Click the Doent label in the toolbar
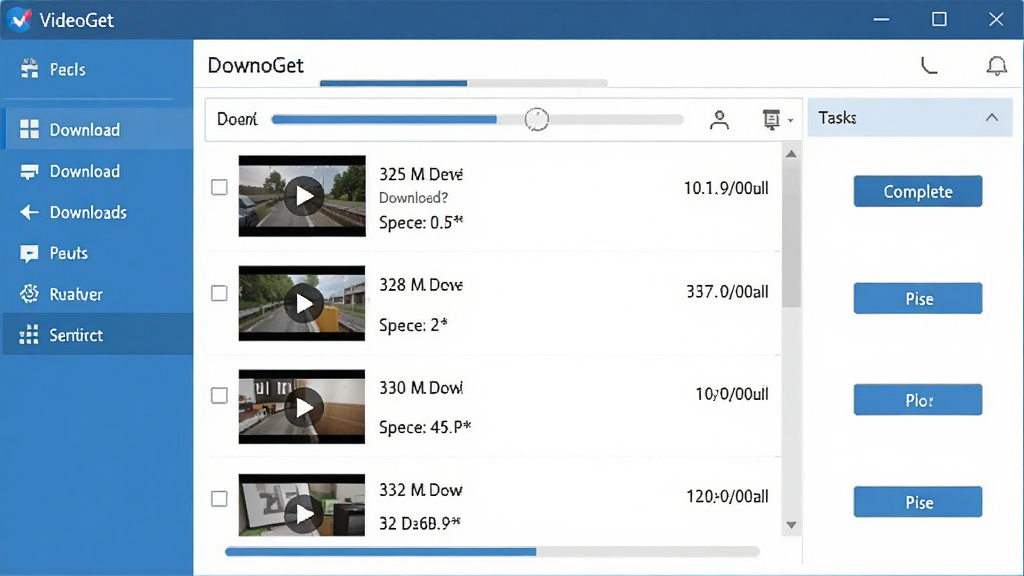Screen dimensions: 1024x576 pyautogui.click(x=237, y=120)
